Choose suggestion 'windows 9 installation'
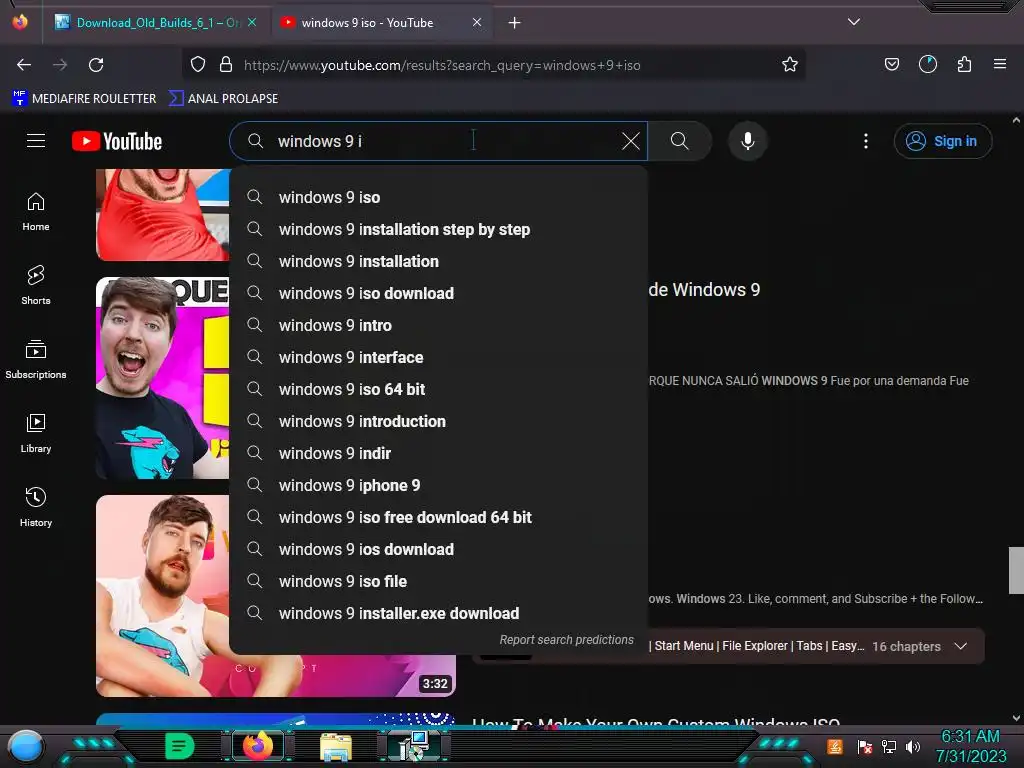This screenshot has width=1024, height=768. [x=439, y=261]
